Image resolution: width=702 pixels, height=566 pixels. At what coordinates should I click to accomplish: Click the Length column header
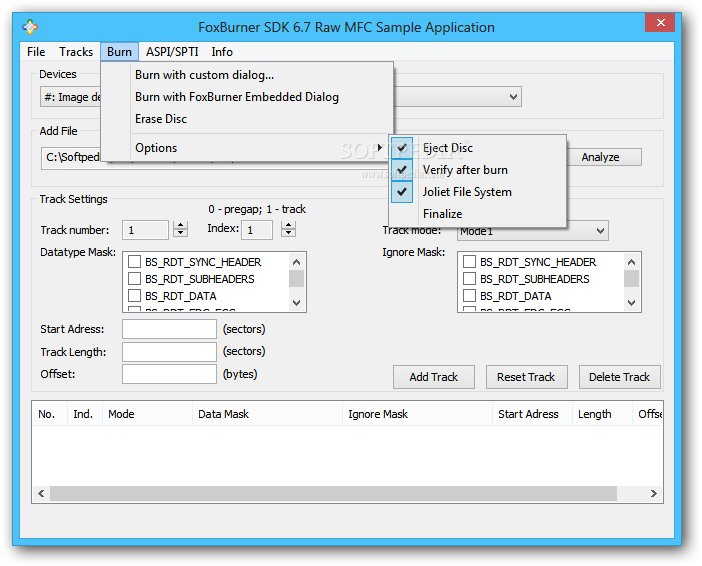click(x=602, y=414)
